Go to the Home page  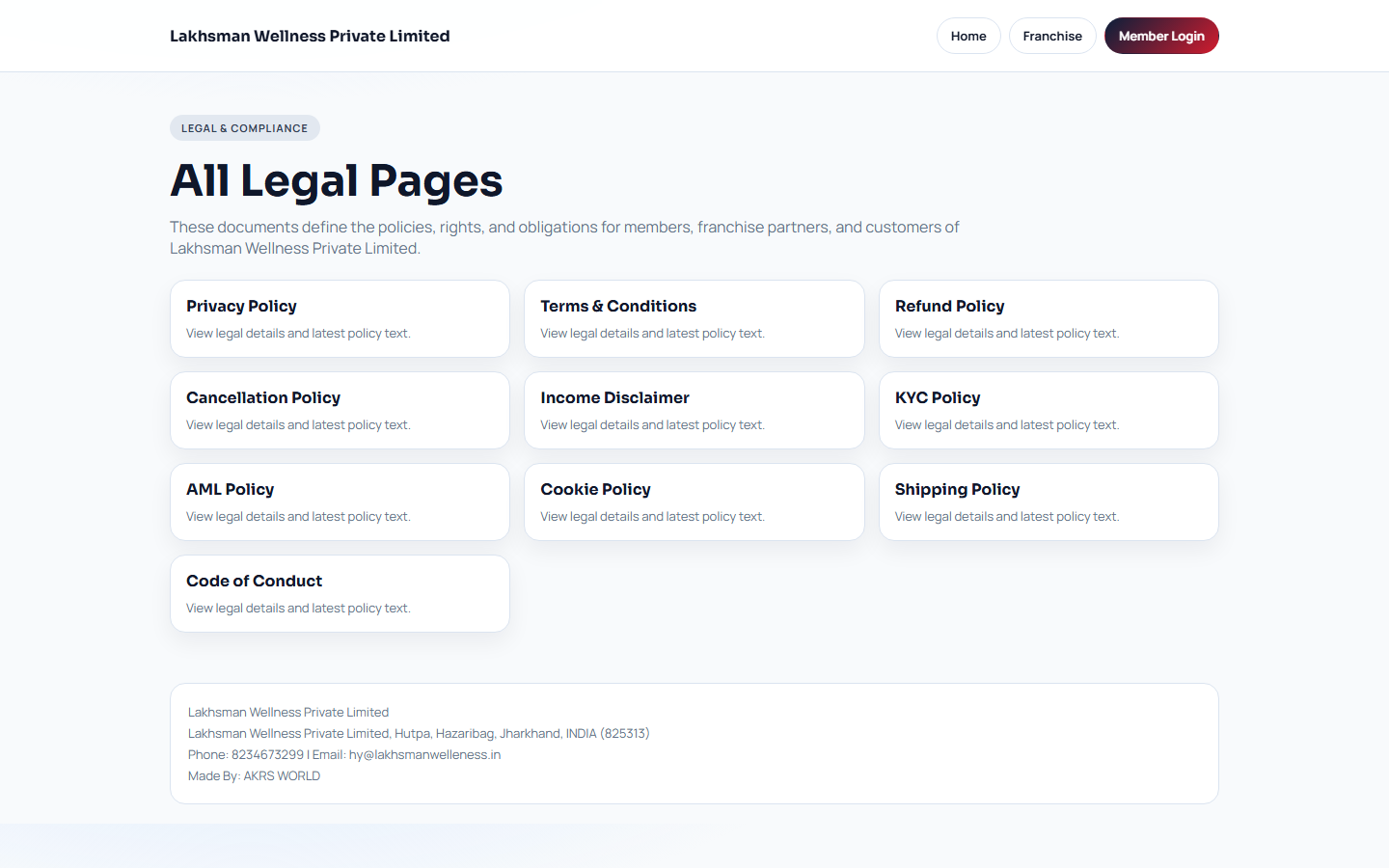(967, 36)
